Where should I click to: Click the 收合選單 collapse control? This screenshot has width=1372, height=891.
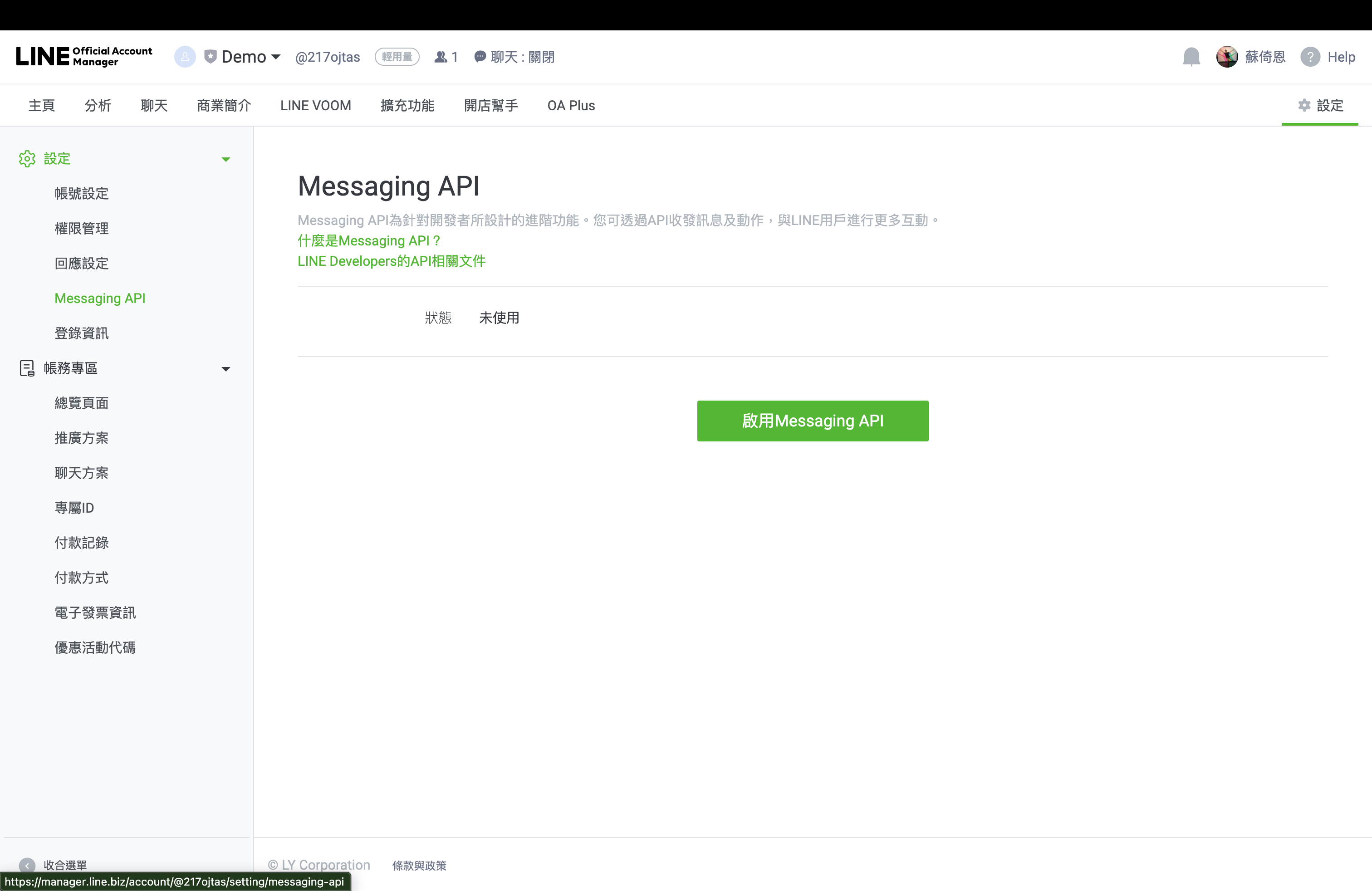coord(65,865)
